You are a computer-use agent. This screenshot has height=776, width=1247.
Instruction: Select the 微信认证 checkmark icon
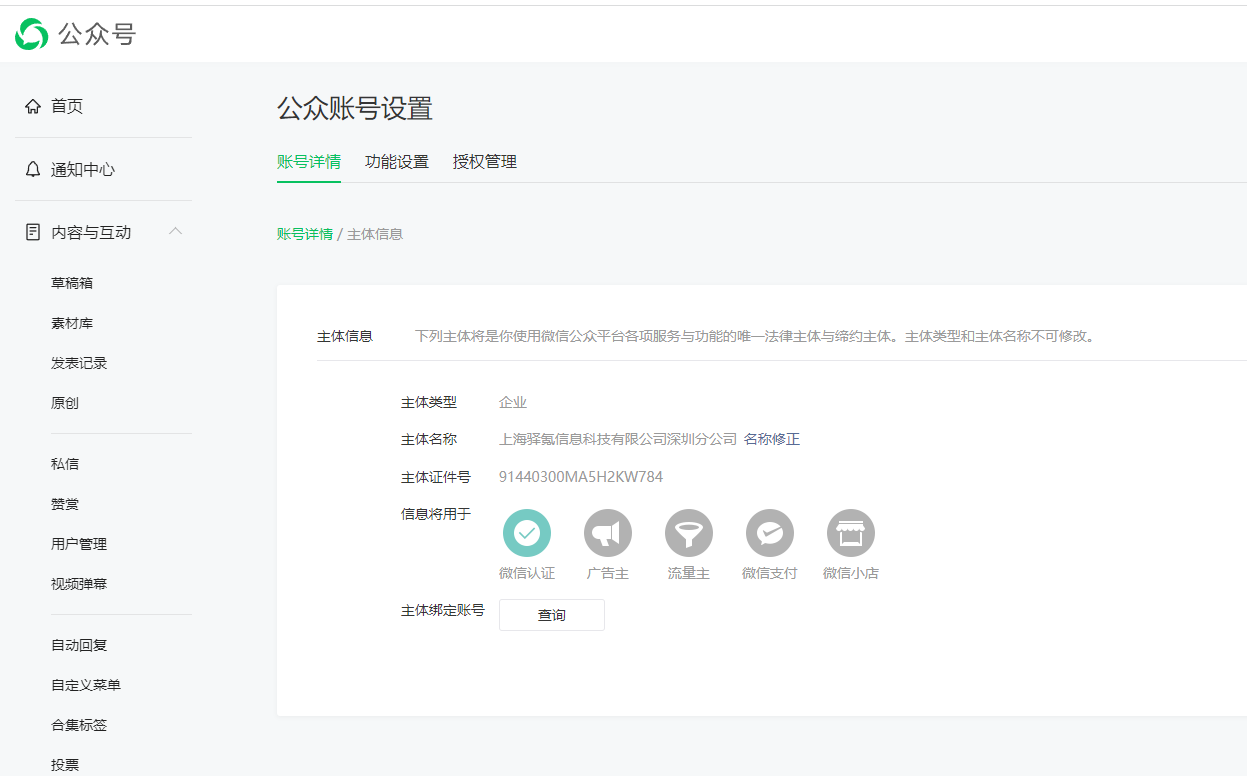tap(527, 533)
